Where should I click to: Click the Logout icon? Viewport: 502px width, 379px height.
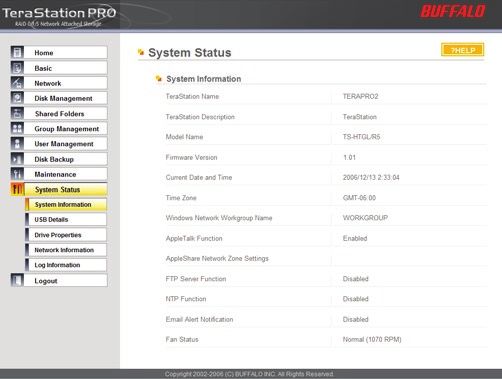tap(17, 281)
